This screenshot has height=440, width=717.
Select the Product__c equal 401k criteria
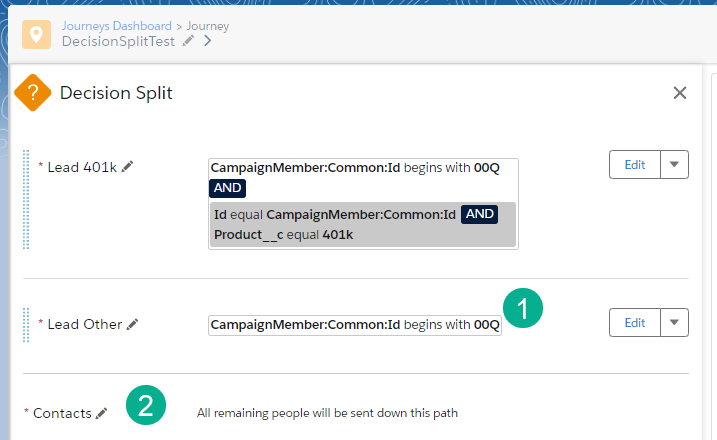click(x=285, y=235)
